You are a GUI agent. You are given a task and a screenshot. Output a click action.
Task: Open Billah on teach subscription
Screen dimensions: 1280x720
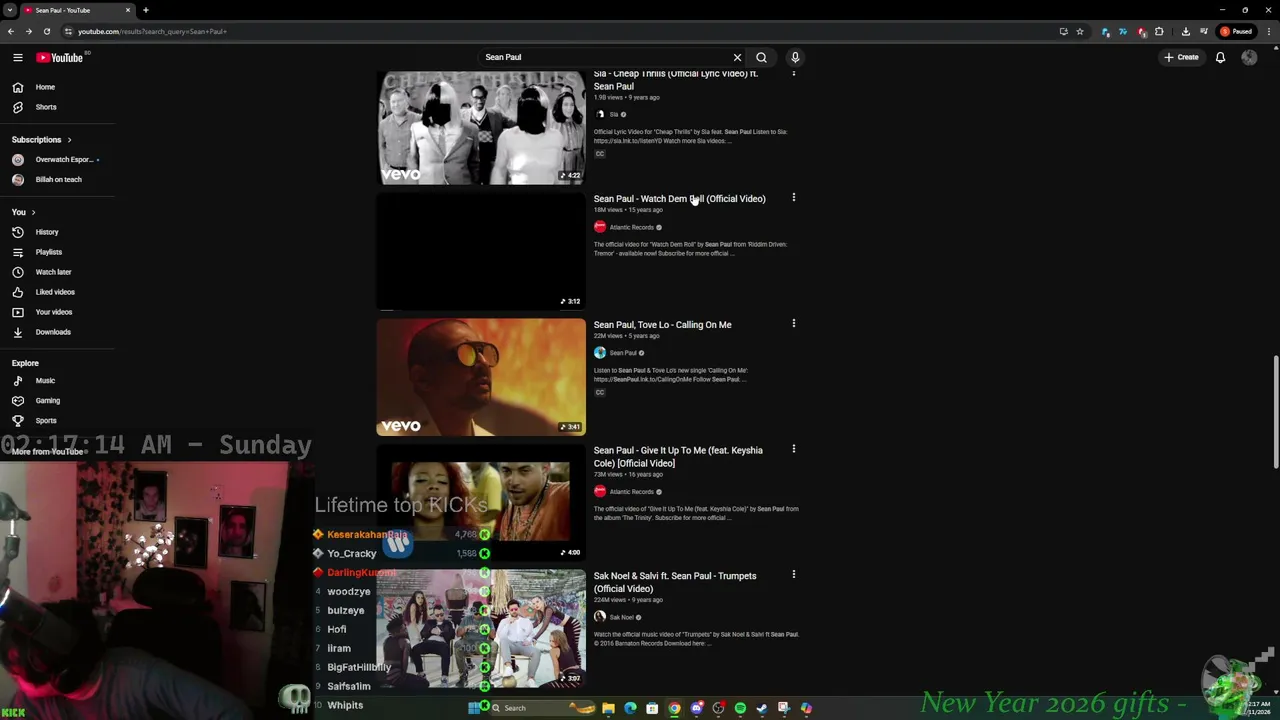57,179
